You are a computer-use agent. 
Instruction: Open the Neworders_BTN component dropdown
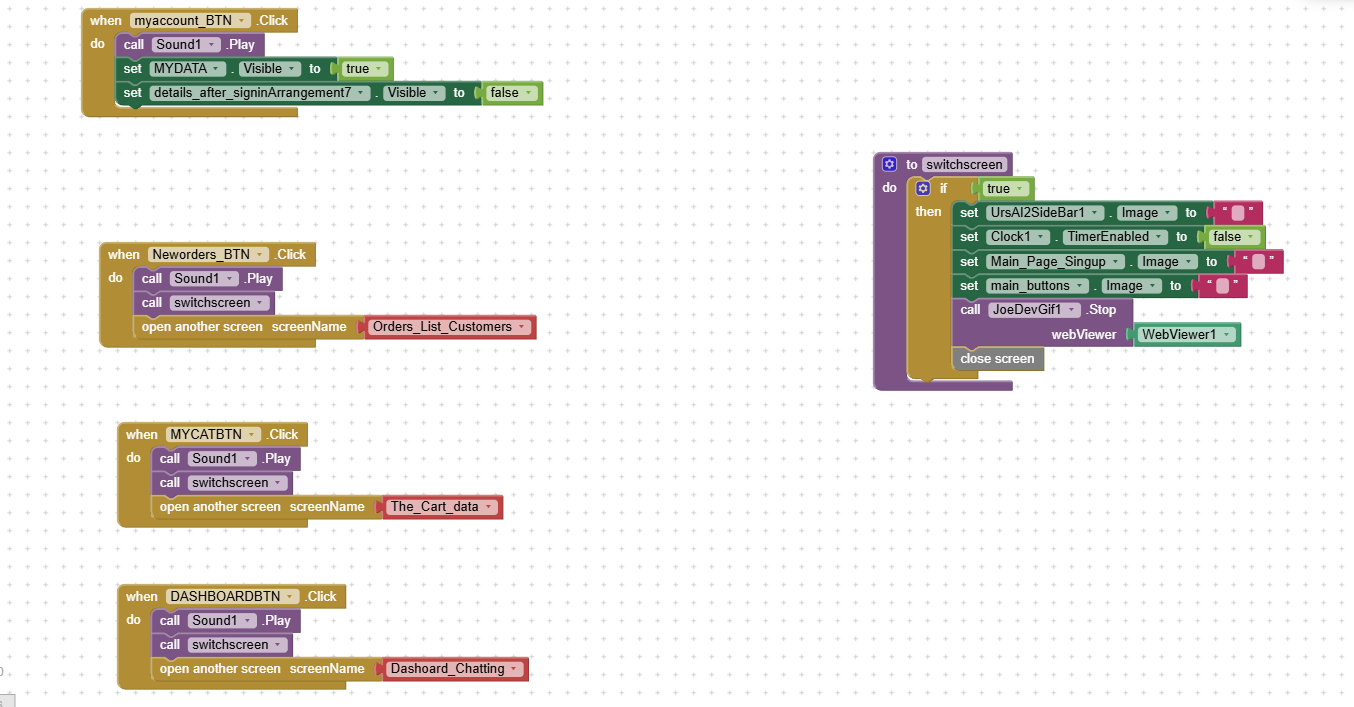click(x=261, y=254)
